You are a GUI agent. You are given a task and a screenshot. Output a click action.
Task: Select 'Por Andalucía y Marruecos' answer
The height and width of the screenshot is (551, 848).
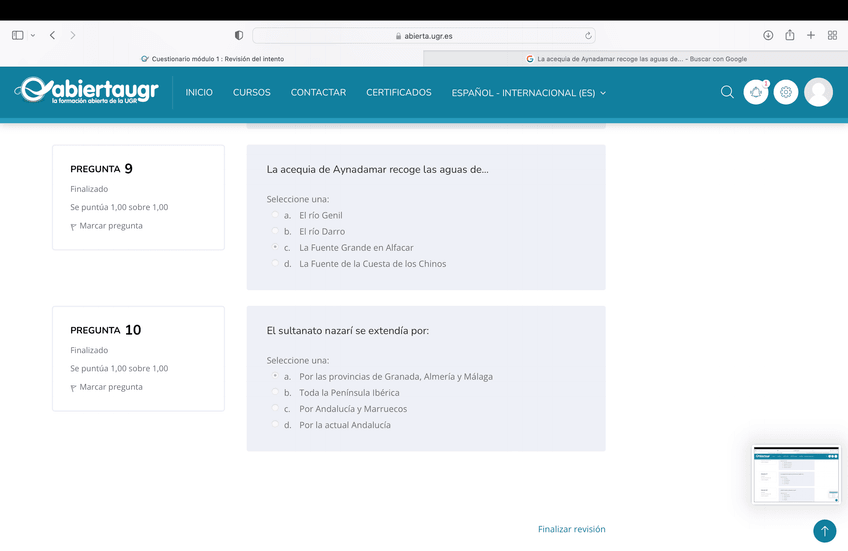pyautogui.click(x=275, y=409)
